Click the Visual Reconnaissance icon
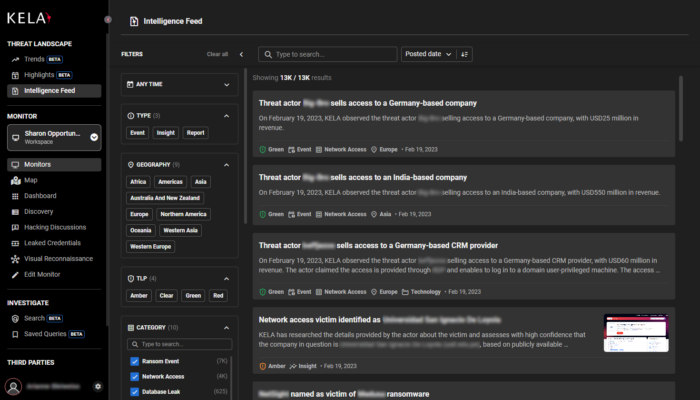This screenshot has width=700, height=400. [15, 259]
